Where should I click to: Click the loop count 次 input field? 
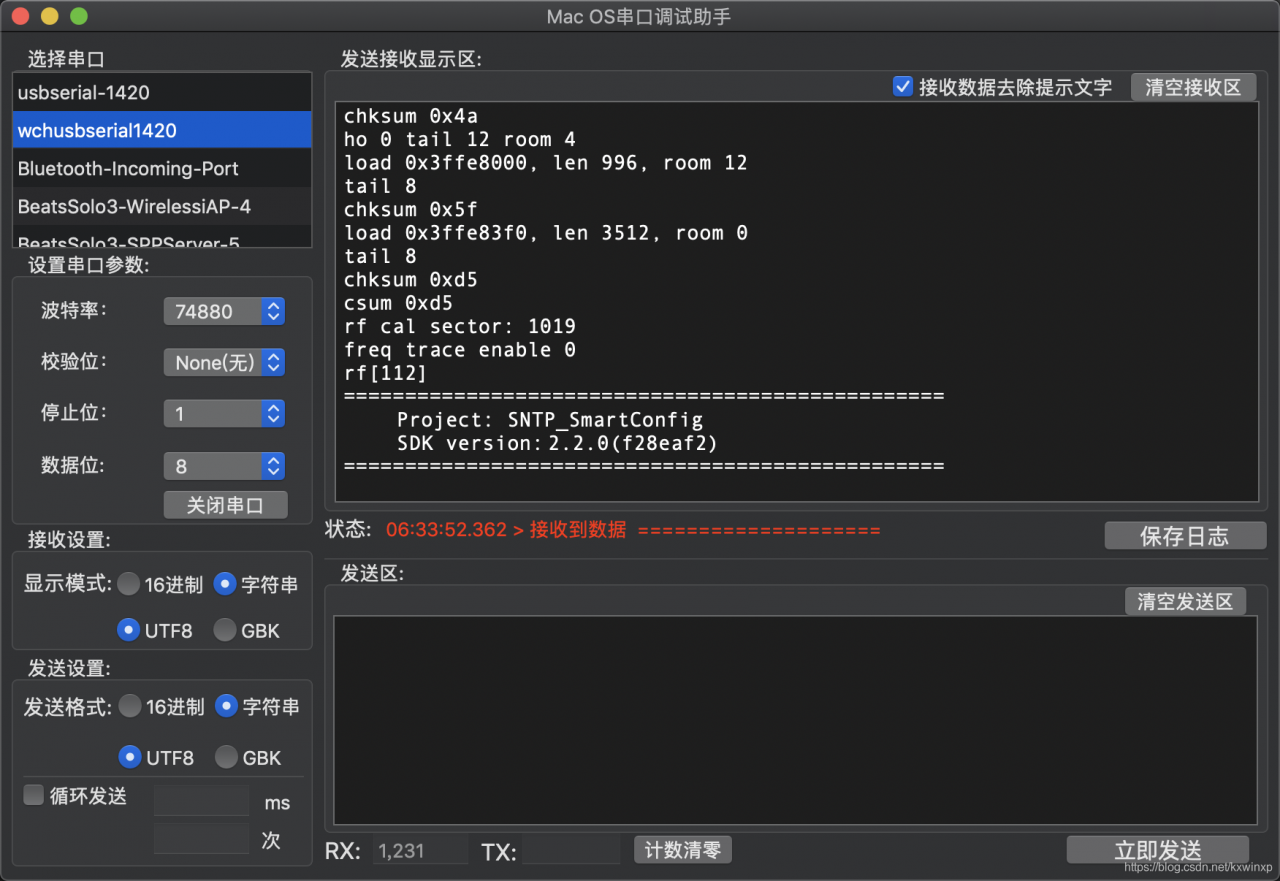point(201,839)
